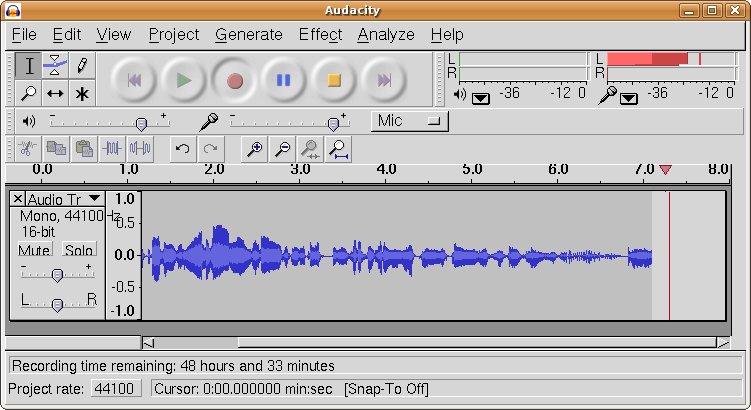Click the track gain slider handle
751x410 pixels.
coord(57,275)
